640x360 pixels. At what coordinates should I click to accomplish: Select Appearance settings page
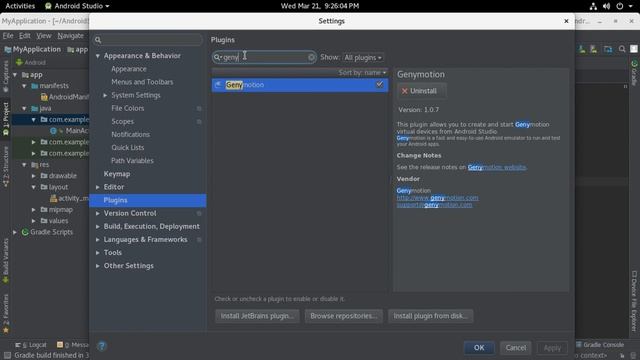pos(129,69)
